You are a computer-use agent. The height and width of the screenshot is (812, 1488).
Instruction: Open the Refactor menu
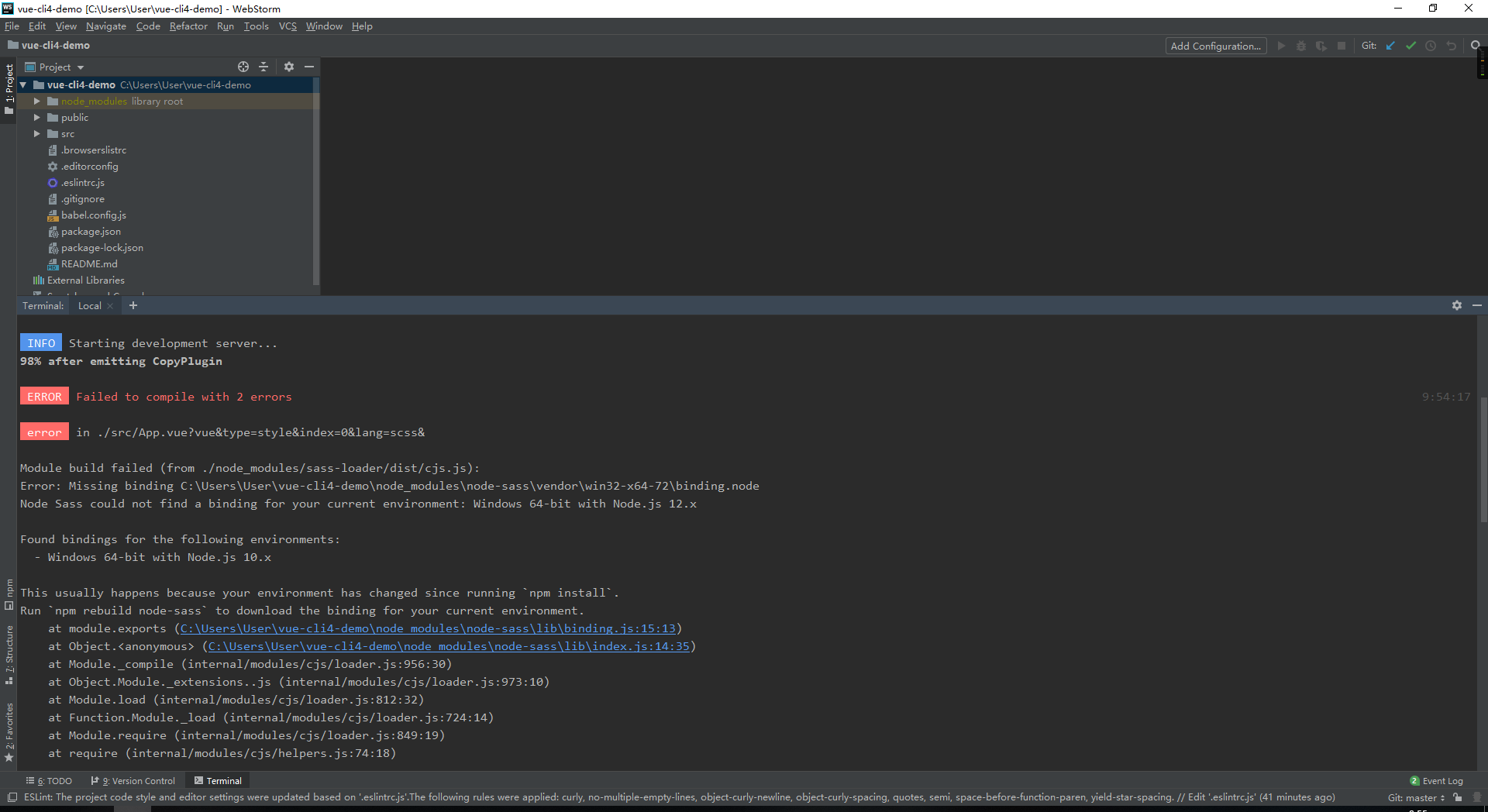(x=188, y=26)
